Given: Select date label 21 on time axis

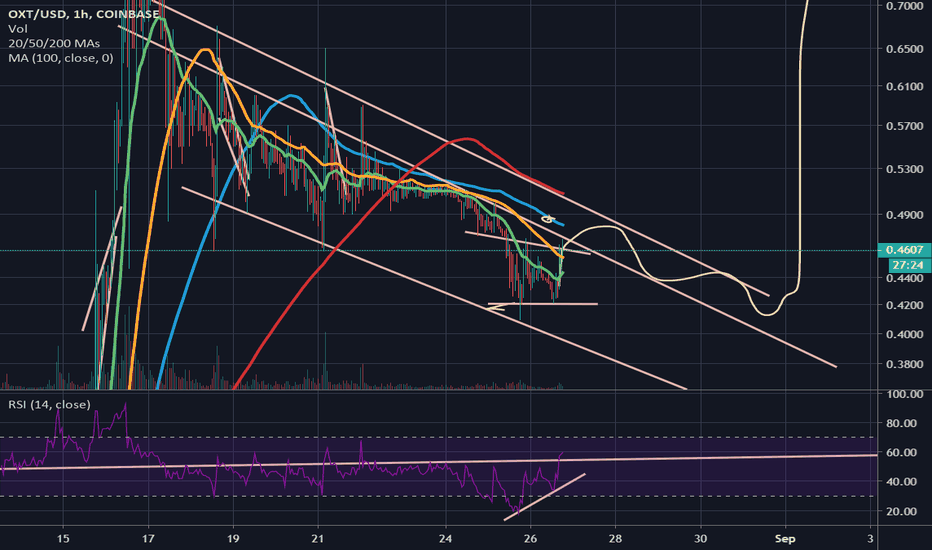Looking at the screenshot, I should 318,539.
